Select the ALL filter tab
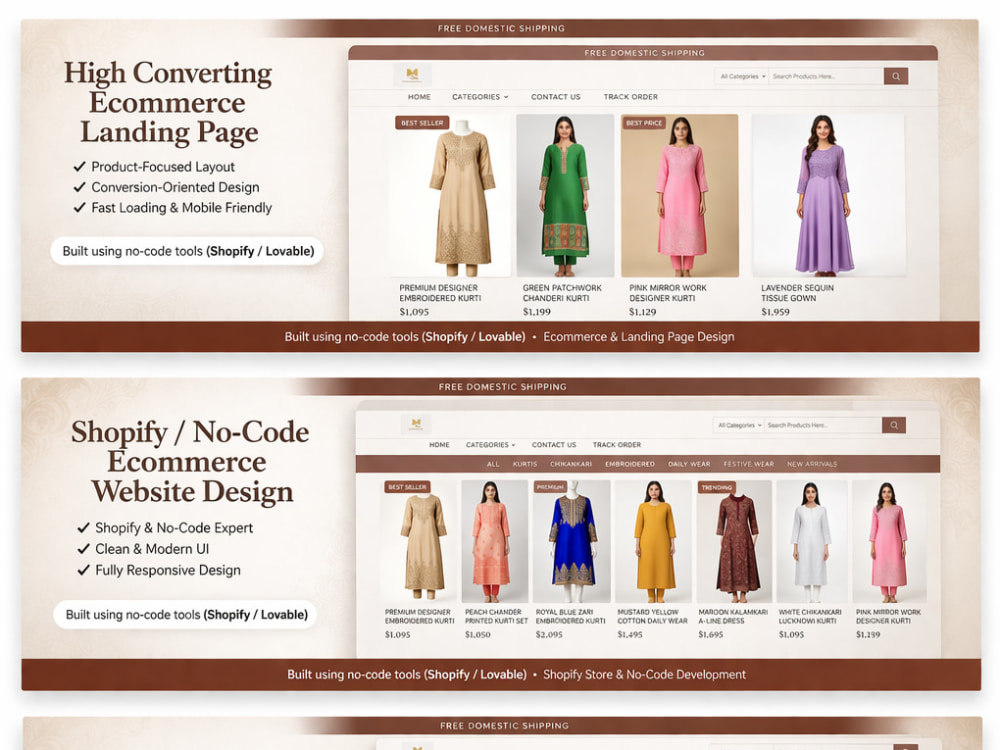Screen dimensions: 1000x750 tap(493, 464)
